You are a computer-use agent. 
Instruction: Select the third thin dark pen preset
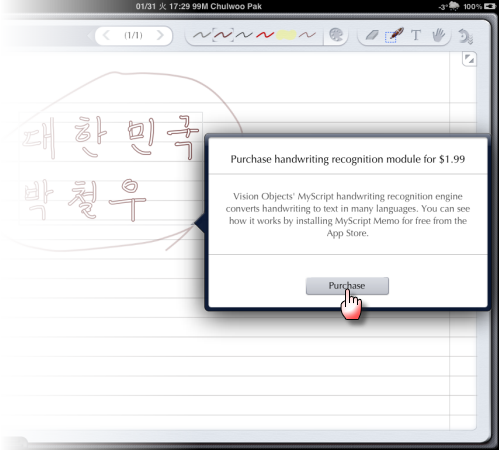(244, 35)
